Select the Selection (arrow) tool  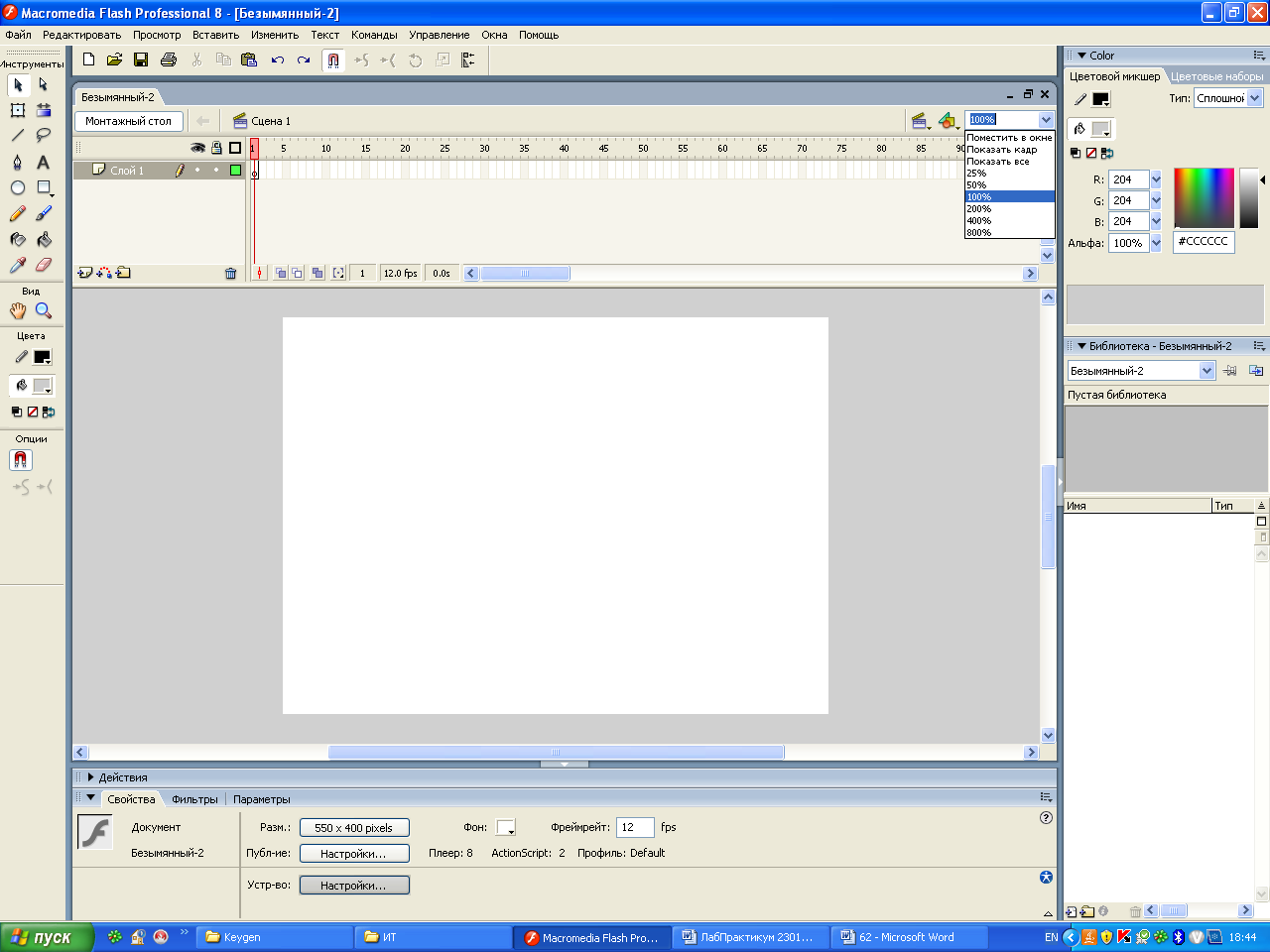[18, 85]
